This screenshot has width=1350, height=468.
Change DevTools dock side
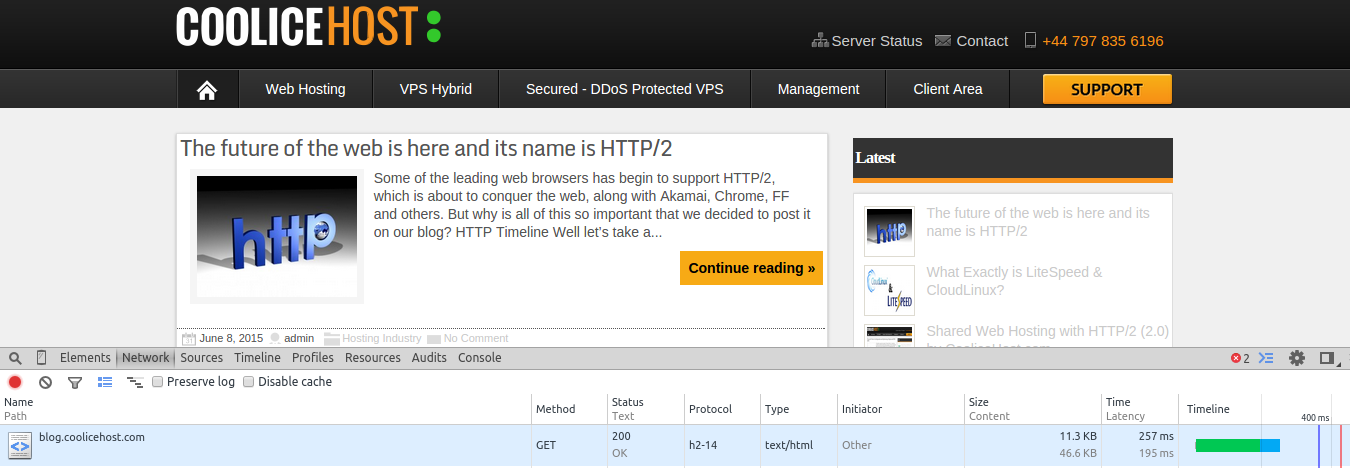tap(1328, 358)
